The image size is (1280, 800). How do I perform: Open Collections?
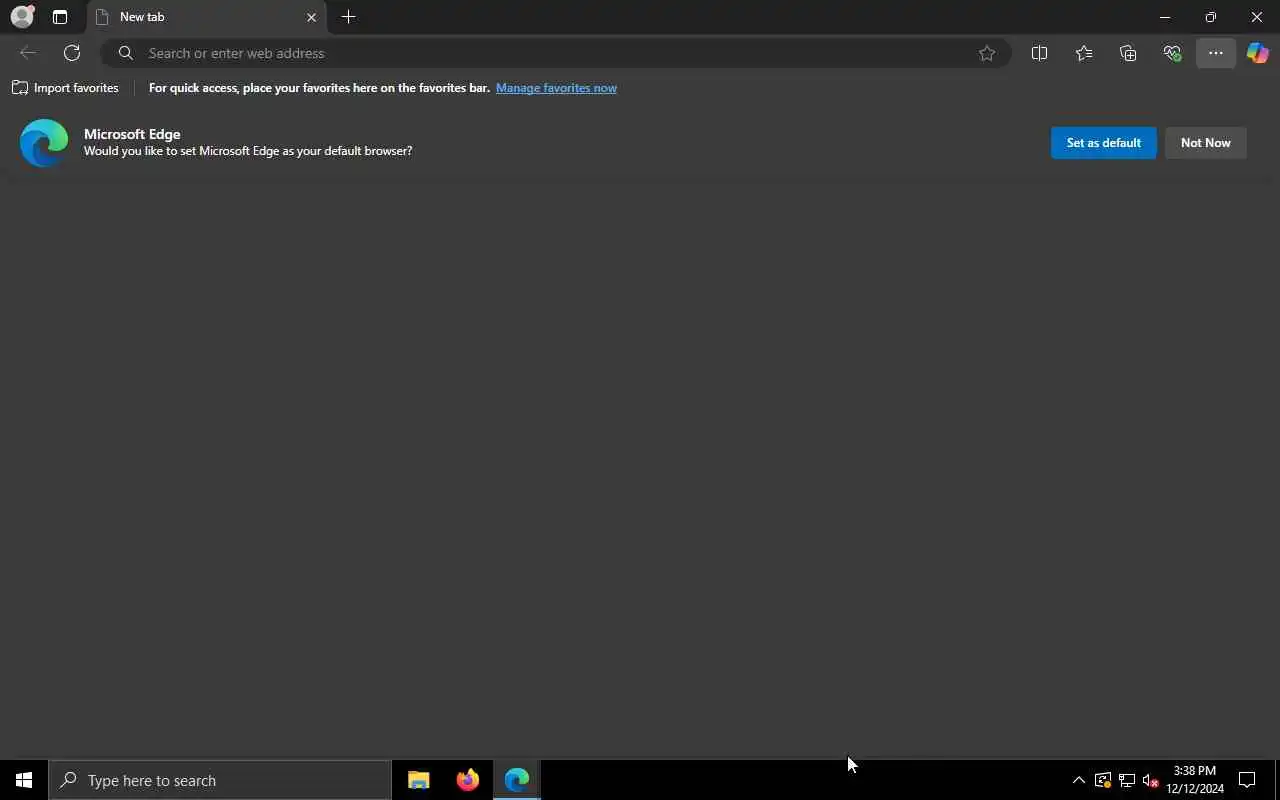click(x=1128, y=53)
